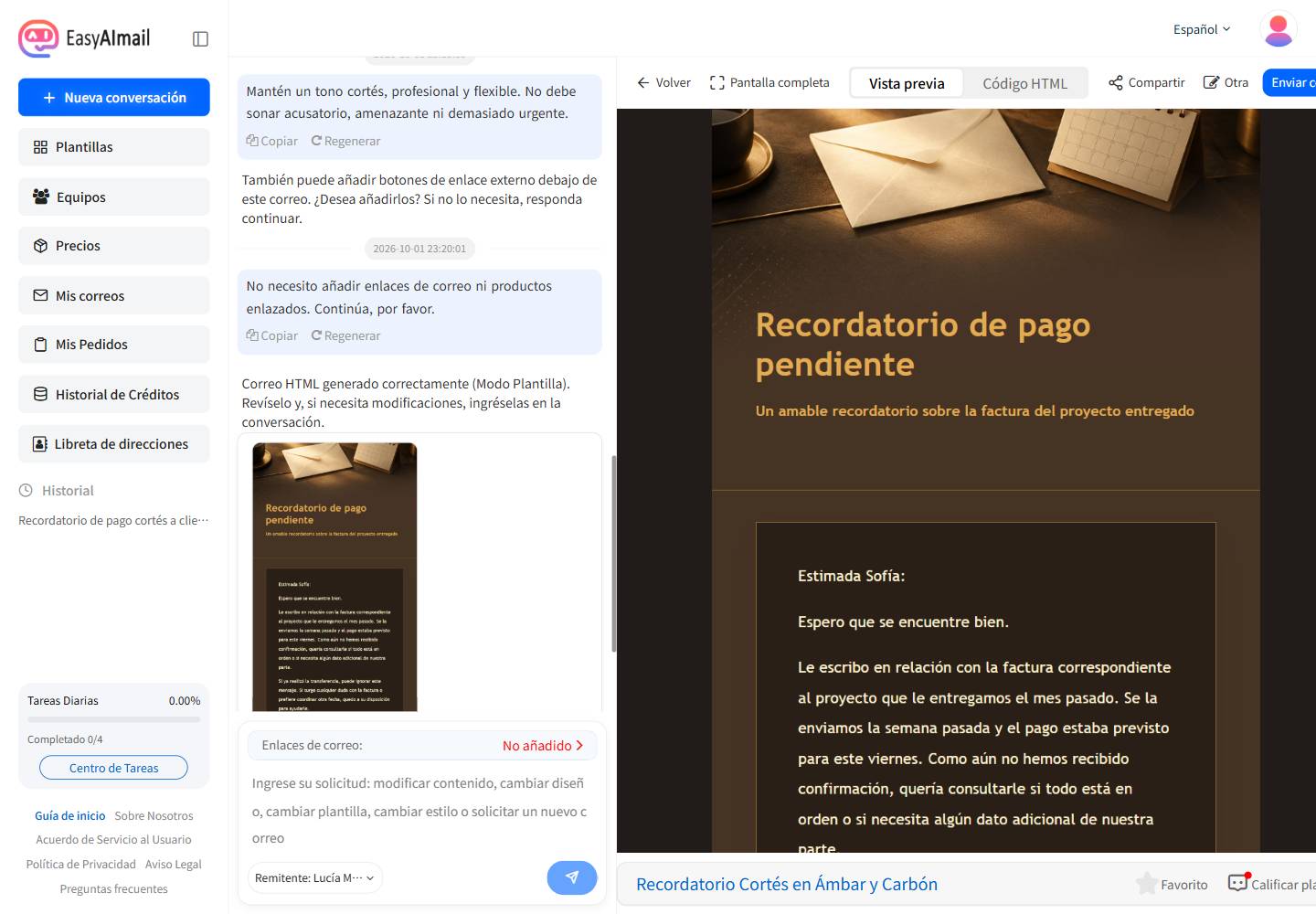The image size is (1316, 914).
Task: Click the Otra edit icon
Action: click(1211, 82)
